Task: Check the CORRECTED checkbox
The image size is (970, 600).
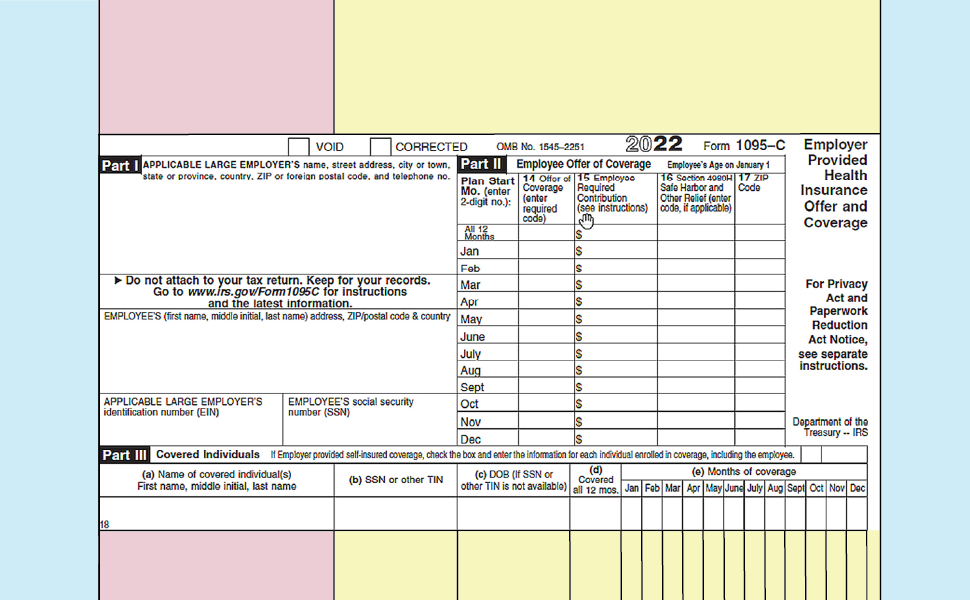Action: point(380,147)
